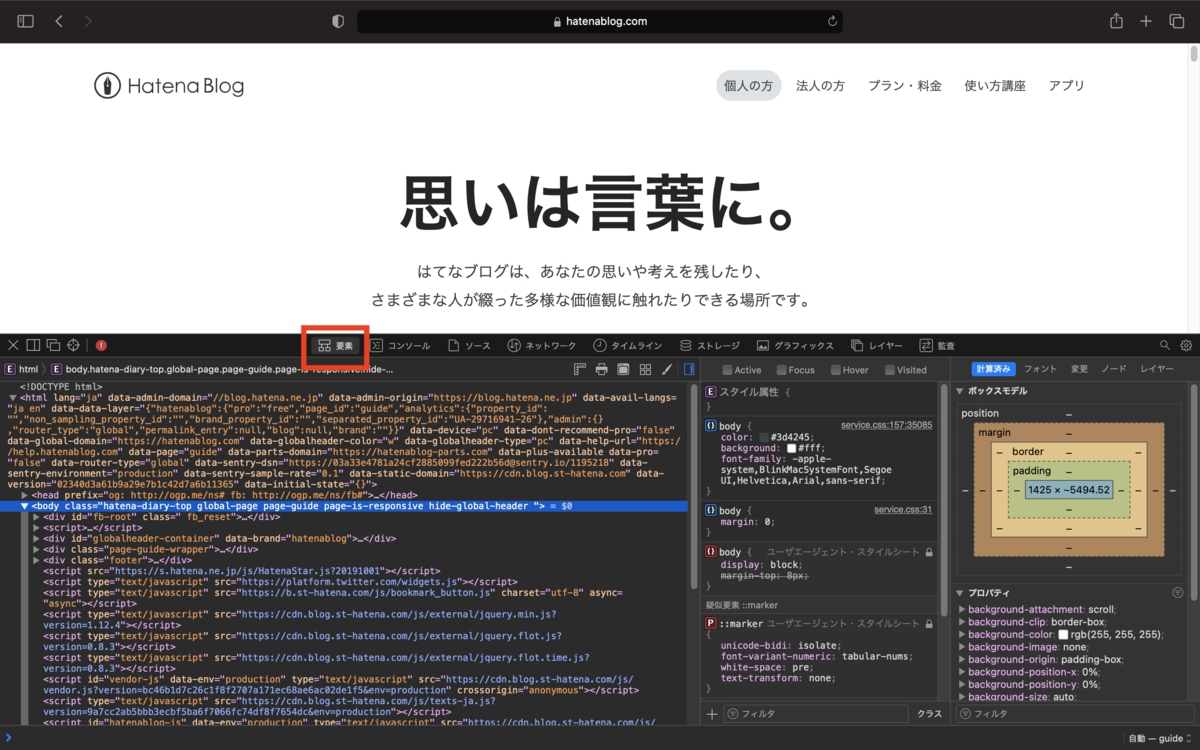Image resolution: width=1200 pixels, height=750 pixels.
Task: Open the フォント sidebar tab
Action: pos(1040,368)
